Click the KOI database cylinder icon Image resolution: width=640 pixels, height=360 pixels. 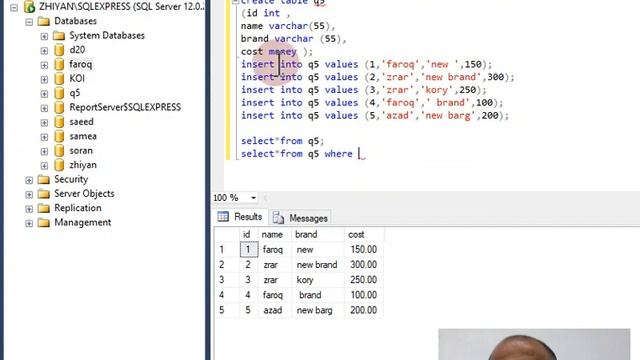59,78
